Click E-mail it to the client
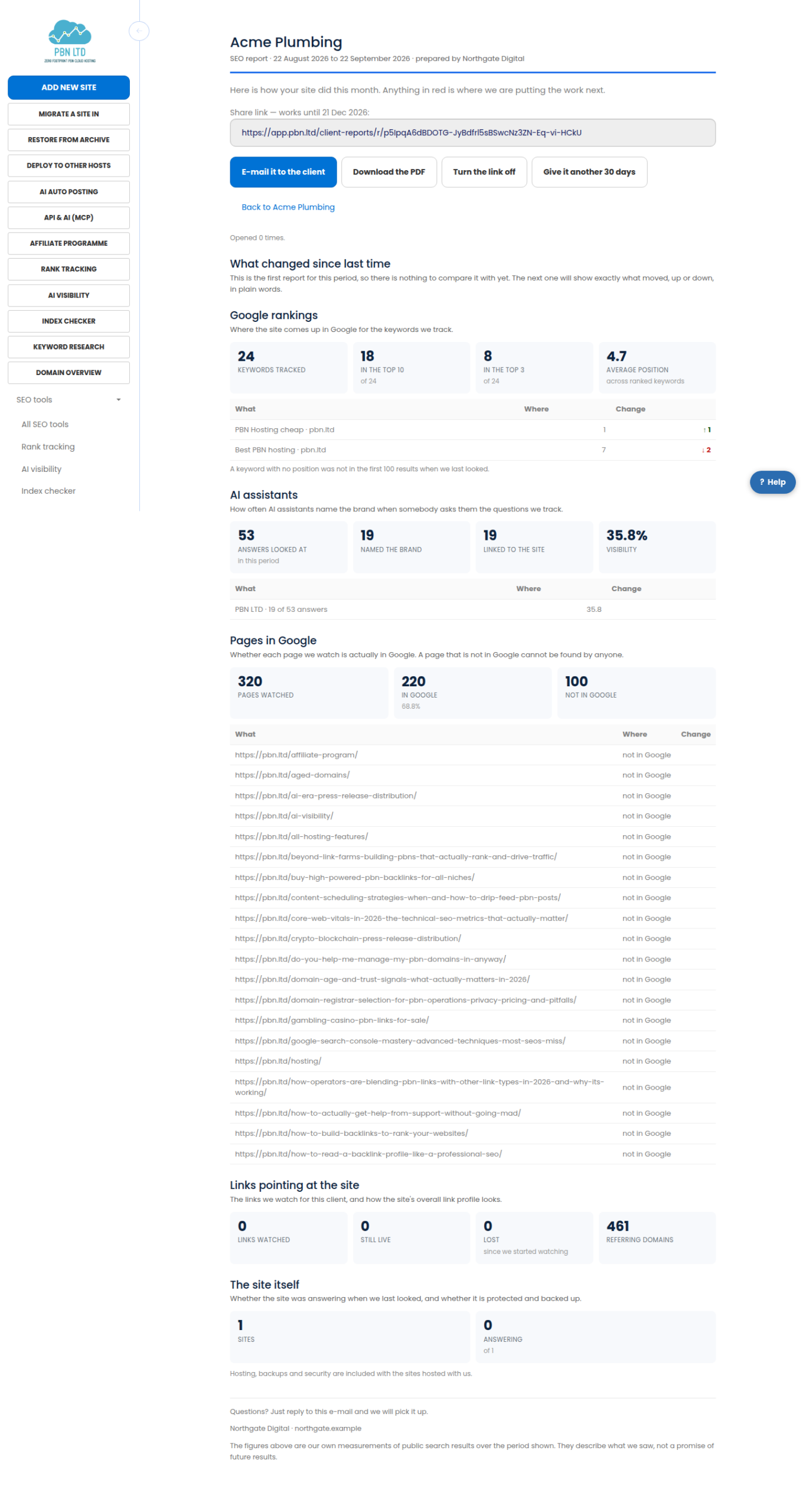This screenshot has height=1512, width=806. point(282,171)
